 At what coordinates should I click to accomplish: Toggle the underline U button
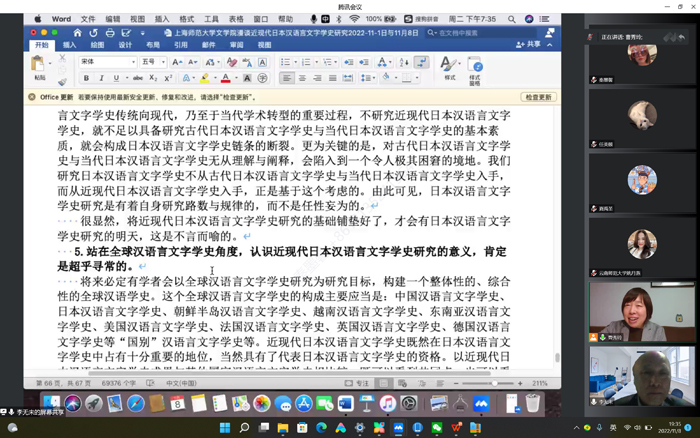[x=117, y=77]
